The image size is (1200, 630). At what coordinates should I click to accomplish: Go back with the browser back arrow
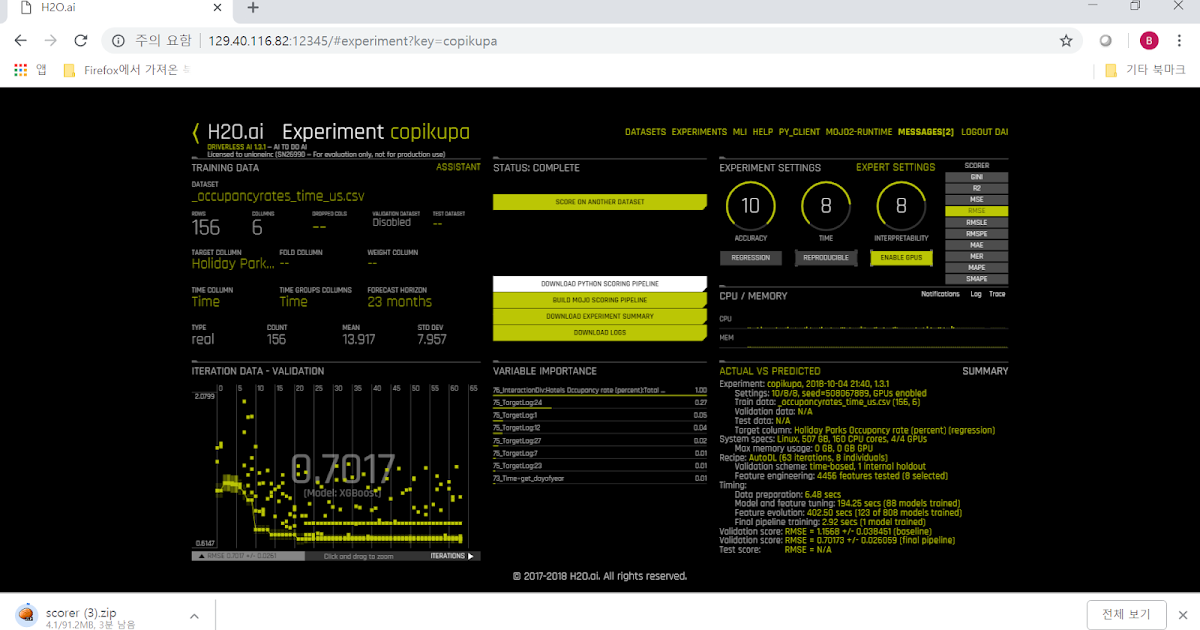21,41
